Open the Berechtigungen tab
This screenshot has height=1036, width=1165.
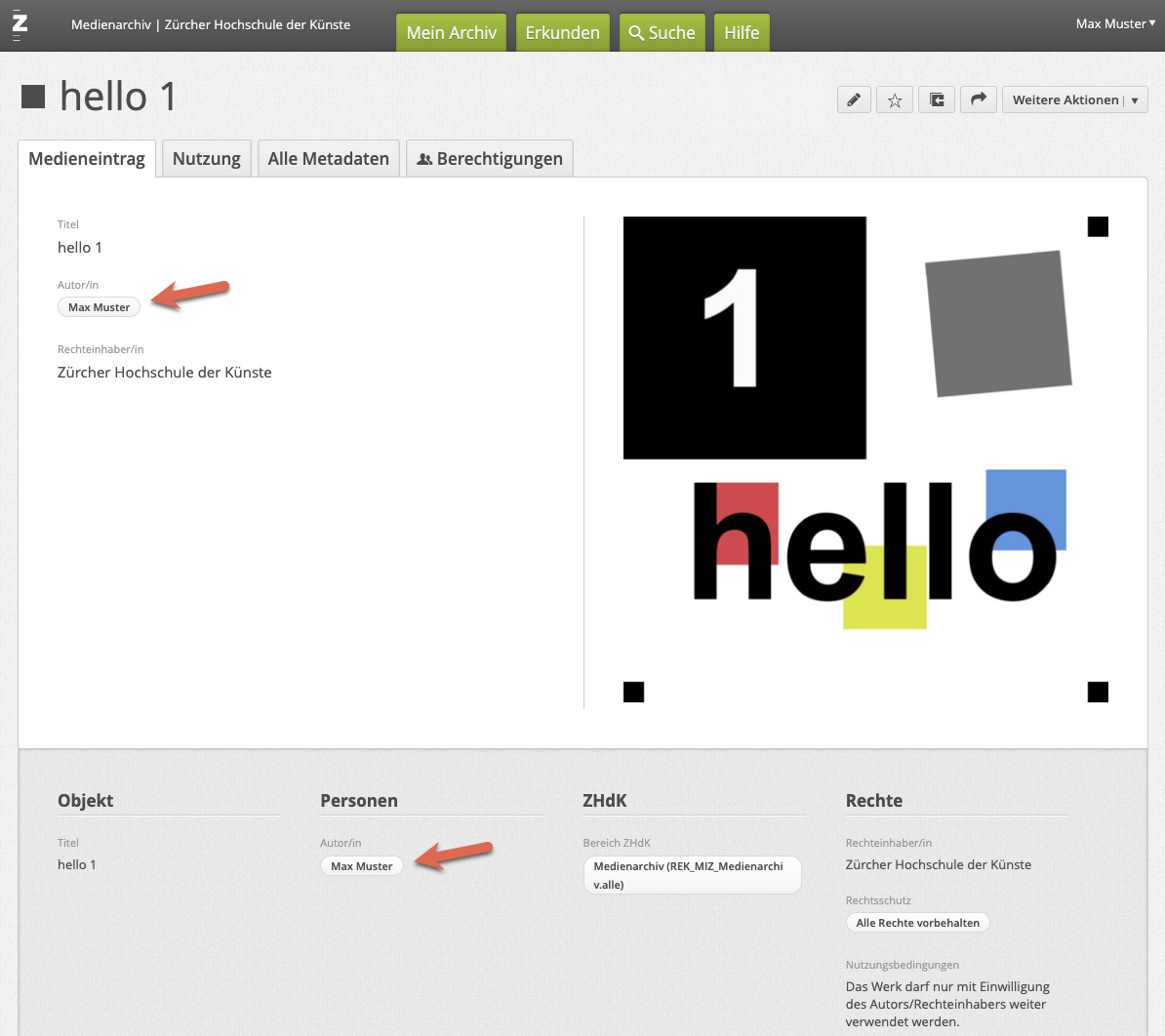coord(490,158)
